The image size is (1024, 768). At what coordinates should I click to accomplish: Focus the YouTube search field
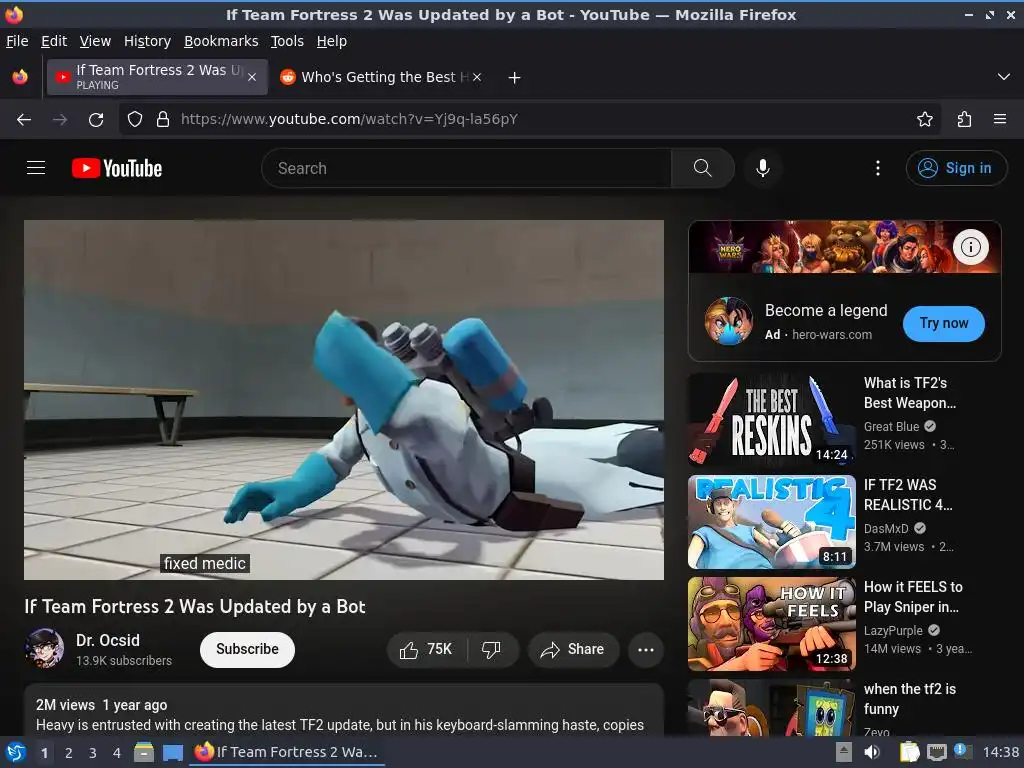[466, 168]
